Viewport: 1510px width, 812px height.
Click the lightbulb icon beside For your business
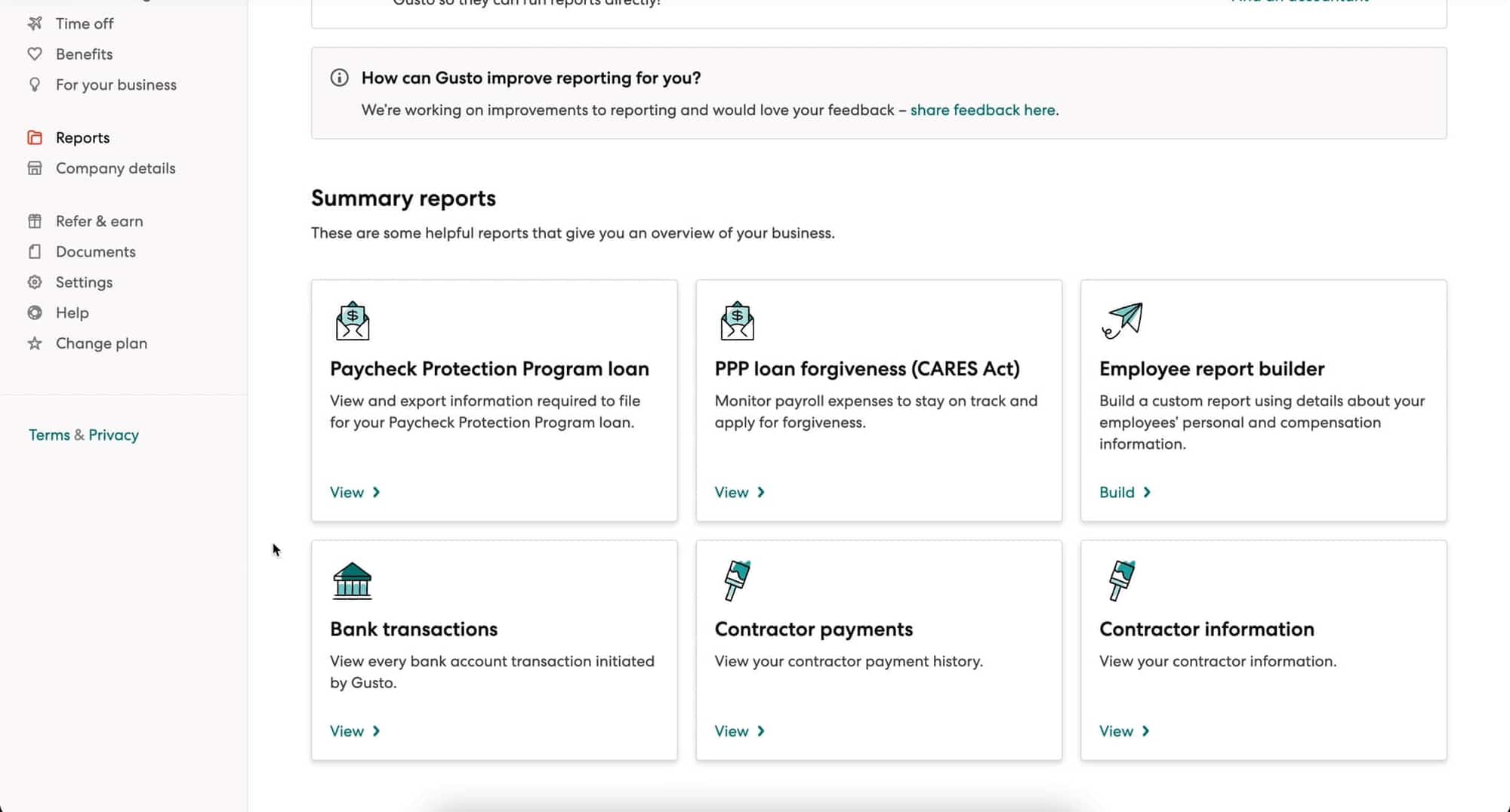(35, 85)
